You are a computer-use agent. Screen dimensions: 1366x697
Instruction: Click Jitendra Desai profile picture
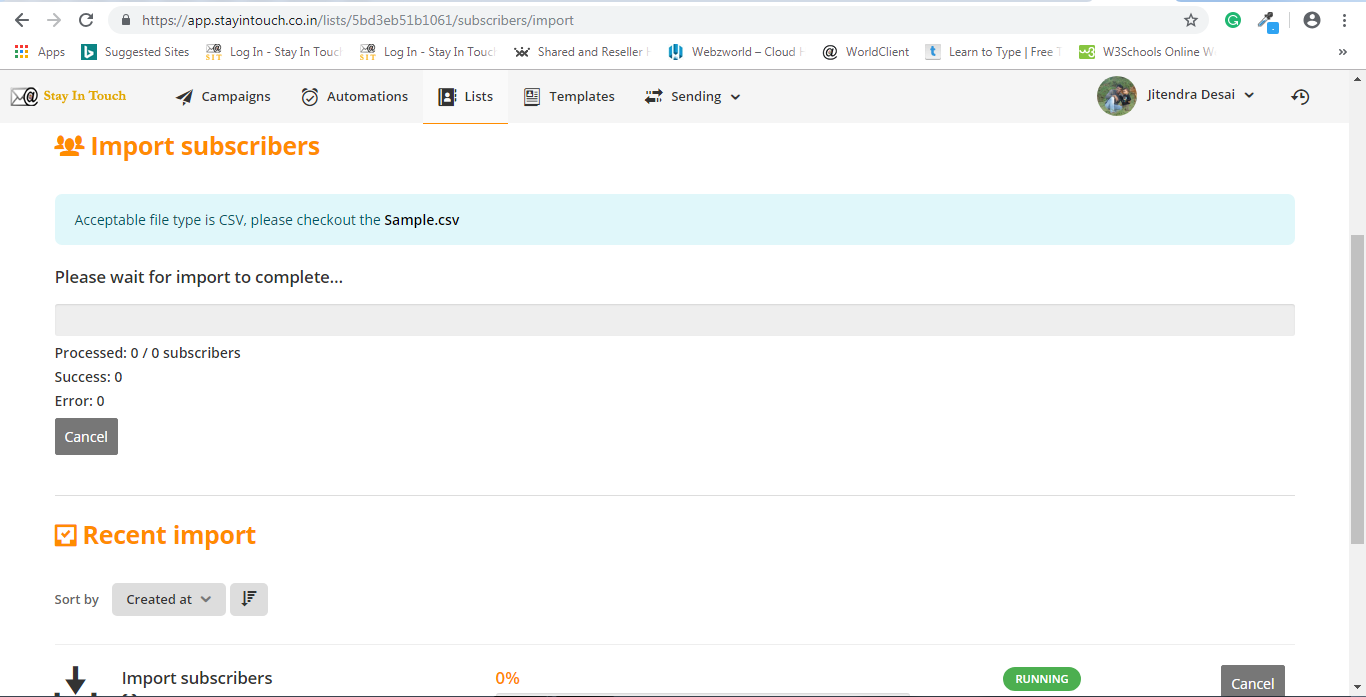1117,96
